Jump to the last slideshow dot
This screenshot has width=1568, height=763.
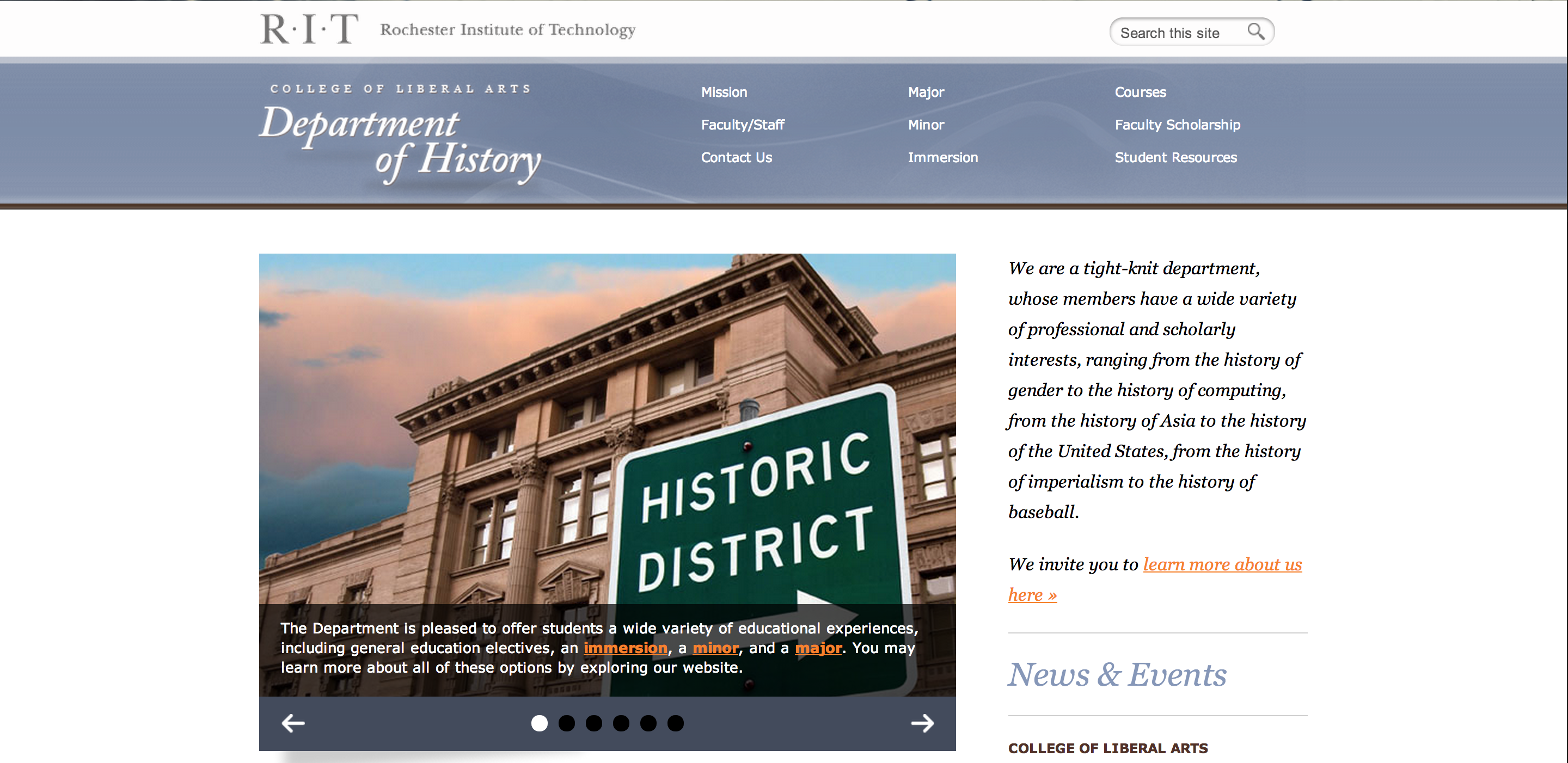click(676, 723)
